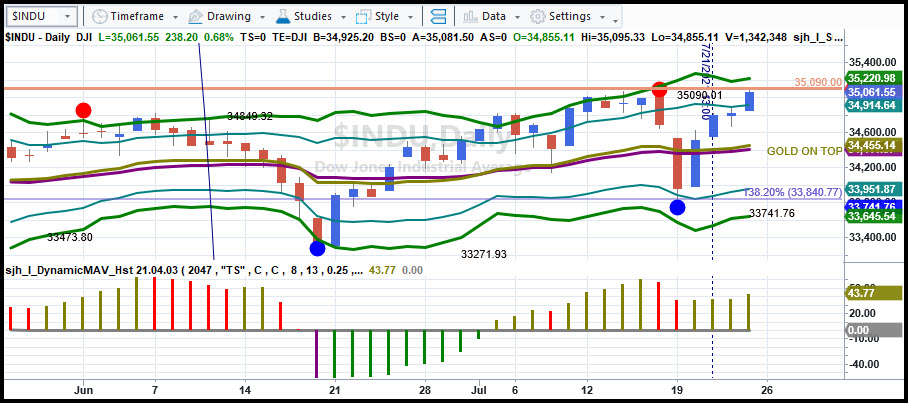Expand the Studies dropdown arrow
This screenshot has height=403, width=908.
[x=343, y=17]
